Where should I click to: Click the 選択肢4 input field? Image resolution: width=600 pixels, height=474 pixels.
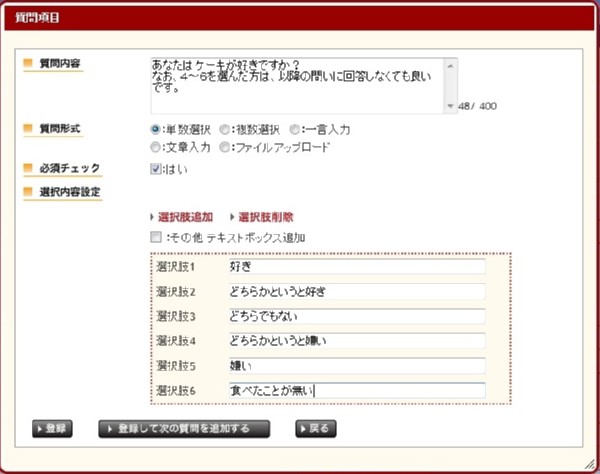pos(355,342)
